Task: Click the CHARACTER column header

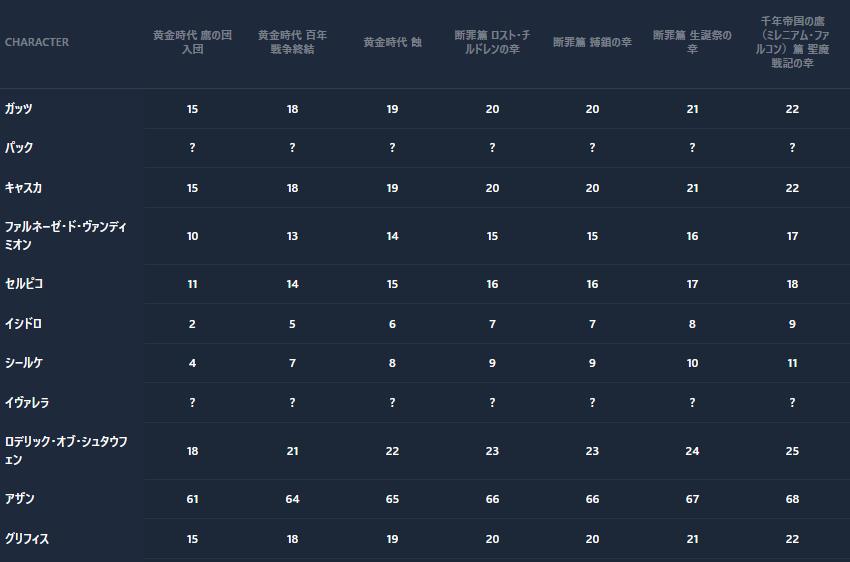Action: click(37, 42)
